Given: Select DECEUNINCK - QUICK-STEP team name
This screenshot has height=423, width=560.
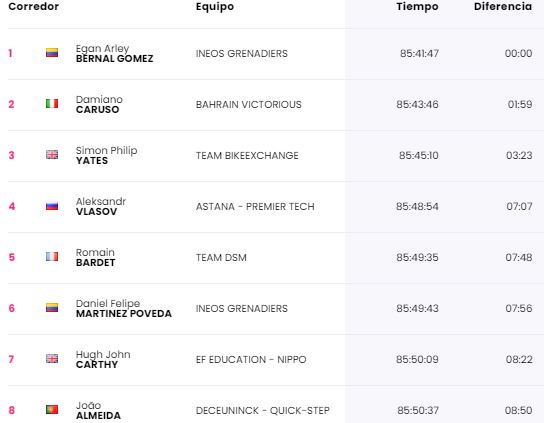Looking at the screenshot, I should (x=262, y=410).
